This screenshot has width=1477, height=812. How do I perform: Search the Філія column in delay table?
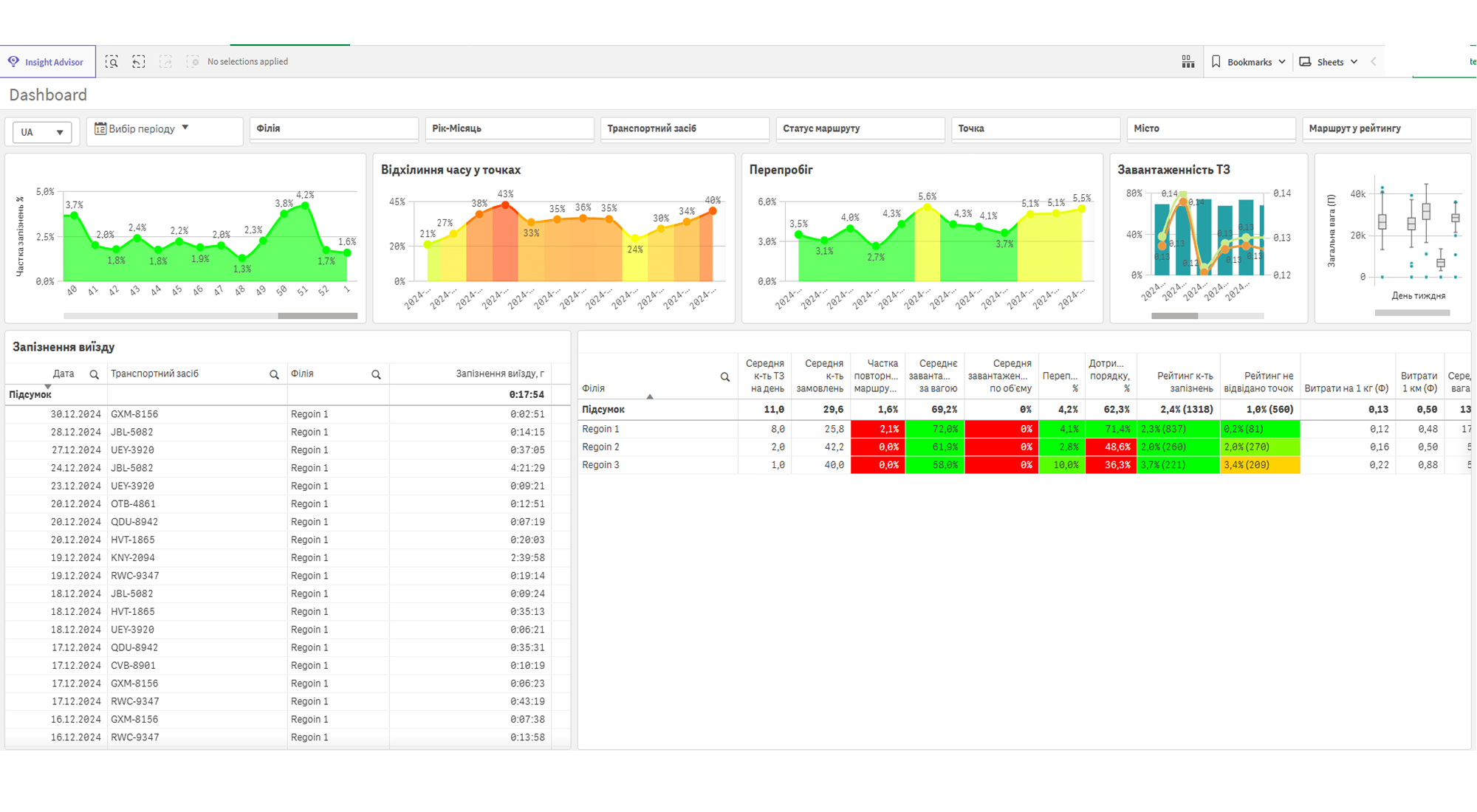click(376, 374)
